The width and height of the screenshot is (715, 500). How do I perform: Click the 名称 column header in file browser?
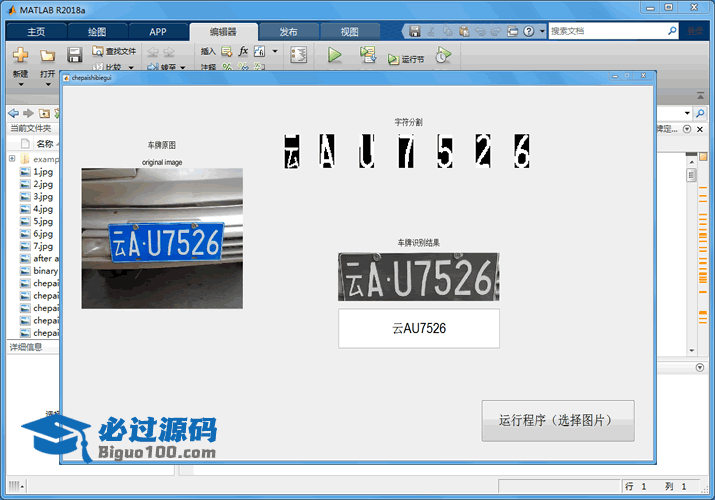click(x=45, y=144)
